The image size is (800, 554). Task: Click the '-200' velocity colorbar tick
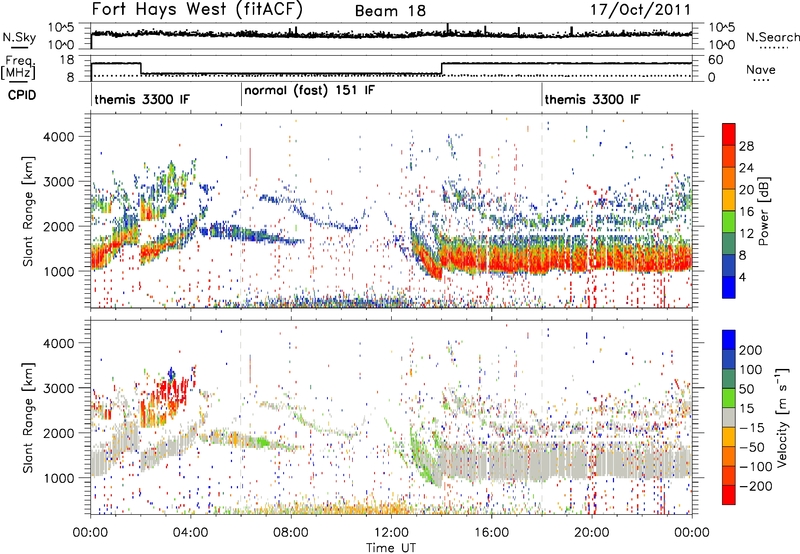click(x=755, y=486)
